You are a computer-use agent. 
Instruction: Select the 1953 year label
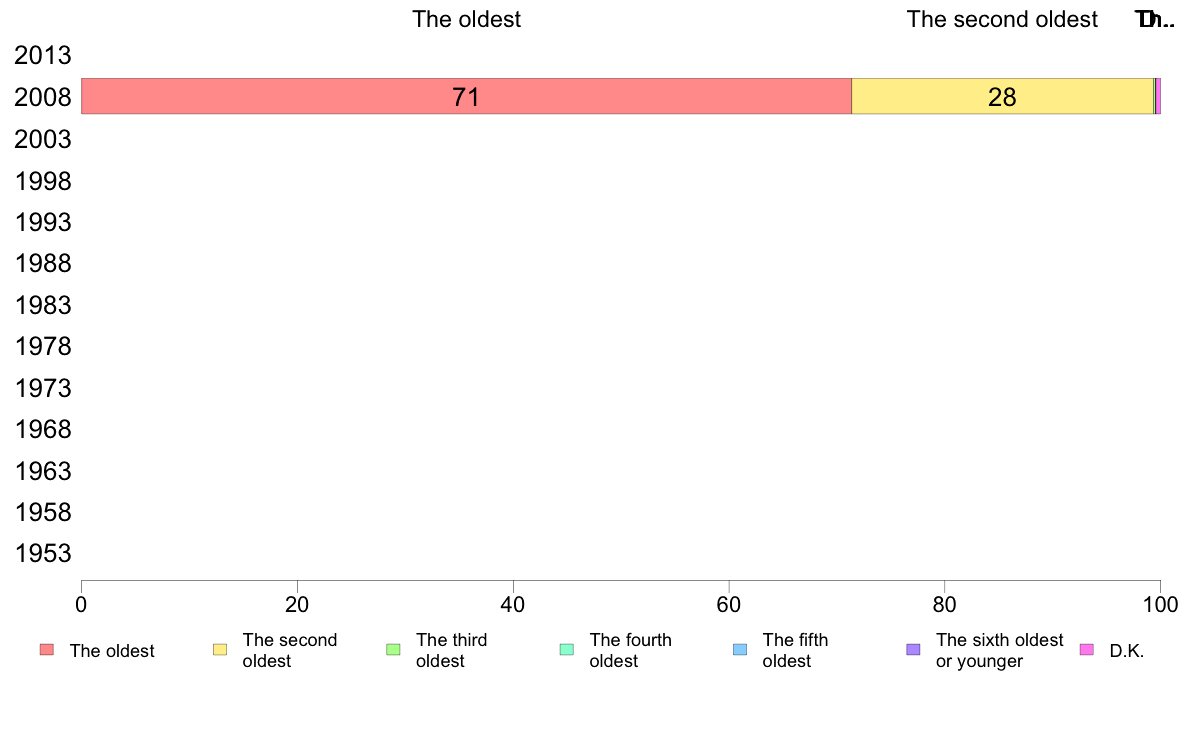click(42, 553)
